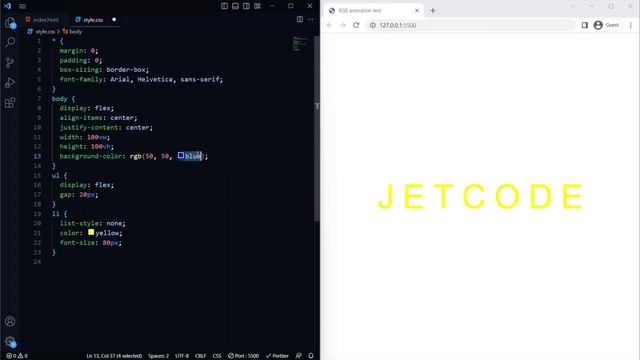Screen dimensions: 640x360
Task: Change the CSS language mode
Action: click(x=217, y=356)
